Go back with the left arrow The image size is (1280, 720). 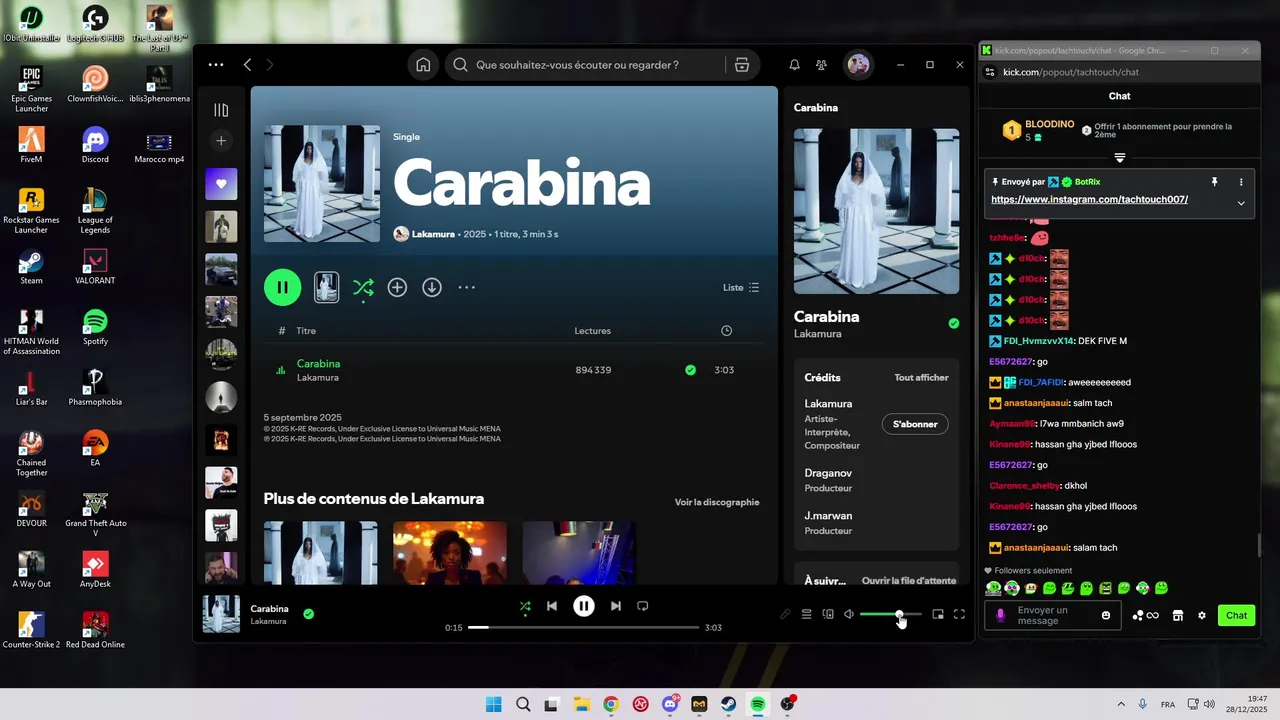(x=247, y=65)
